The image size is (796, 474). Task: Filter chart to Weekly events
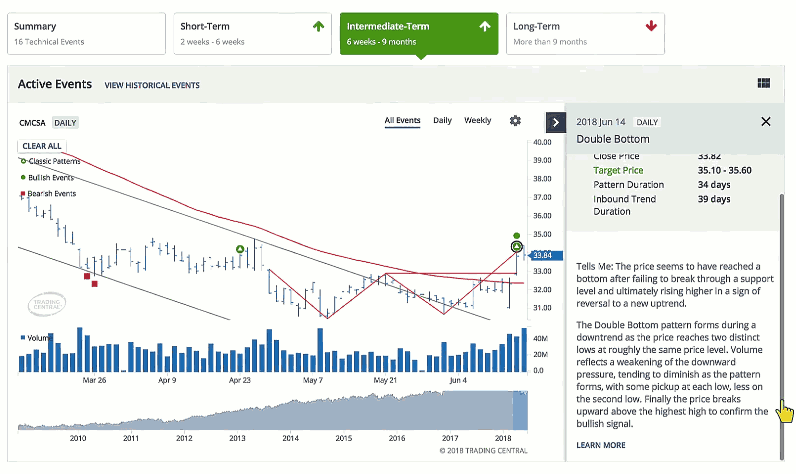(477, 121)
